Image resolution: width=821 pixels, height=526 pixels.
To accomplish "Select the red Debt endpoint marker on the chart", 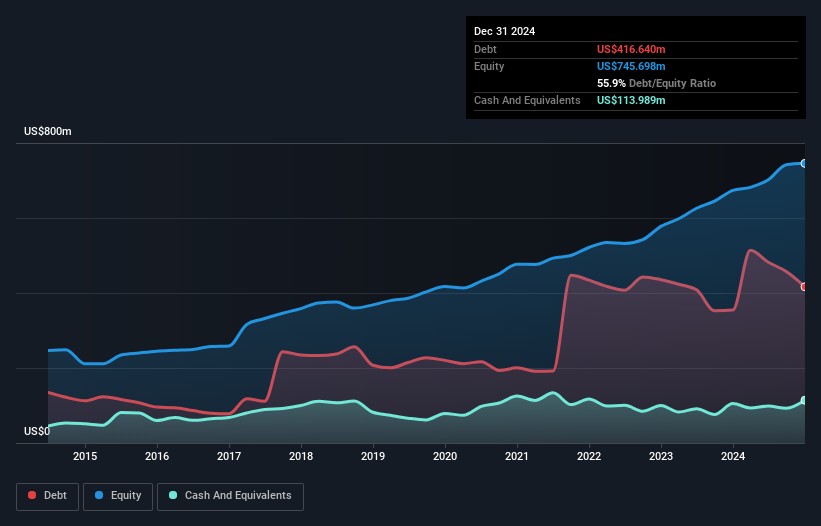I will pos(803,287).
